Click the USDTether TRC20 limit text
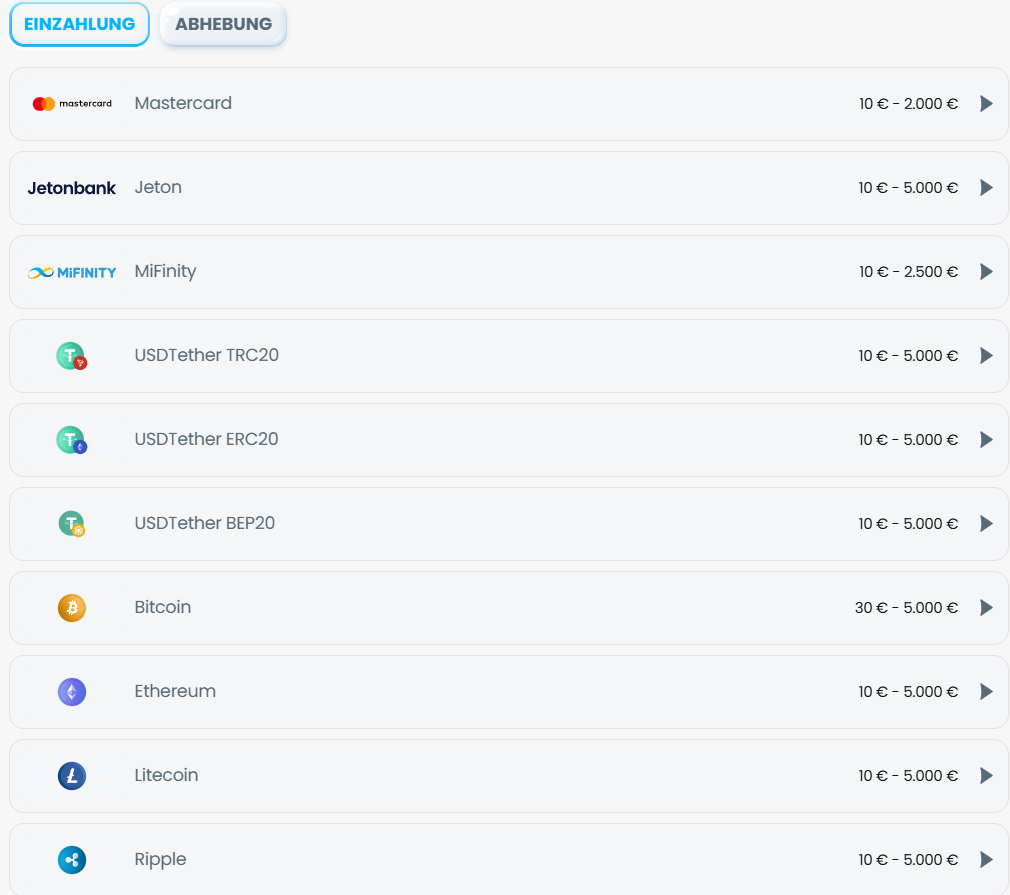Image resolution: width=1010 pixels, height=895 pixels. [x=908, y=356]
